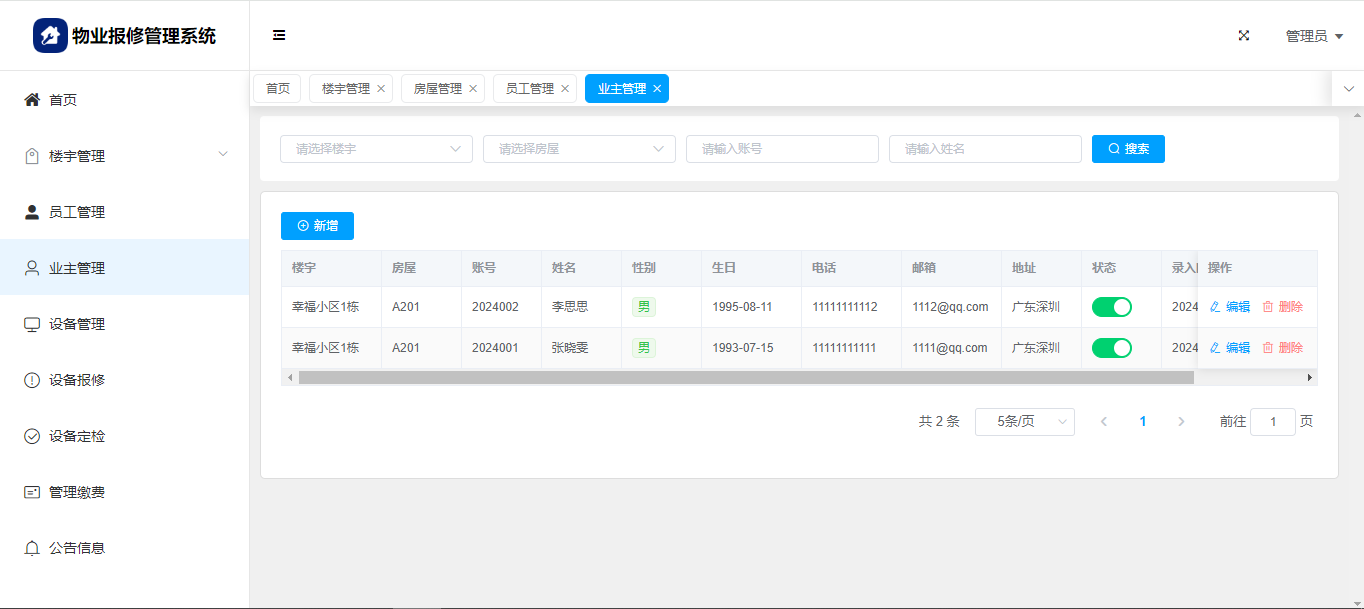Click the 搜索 button

coord(1128,149)
